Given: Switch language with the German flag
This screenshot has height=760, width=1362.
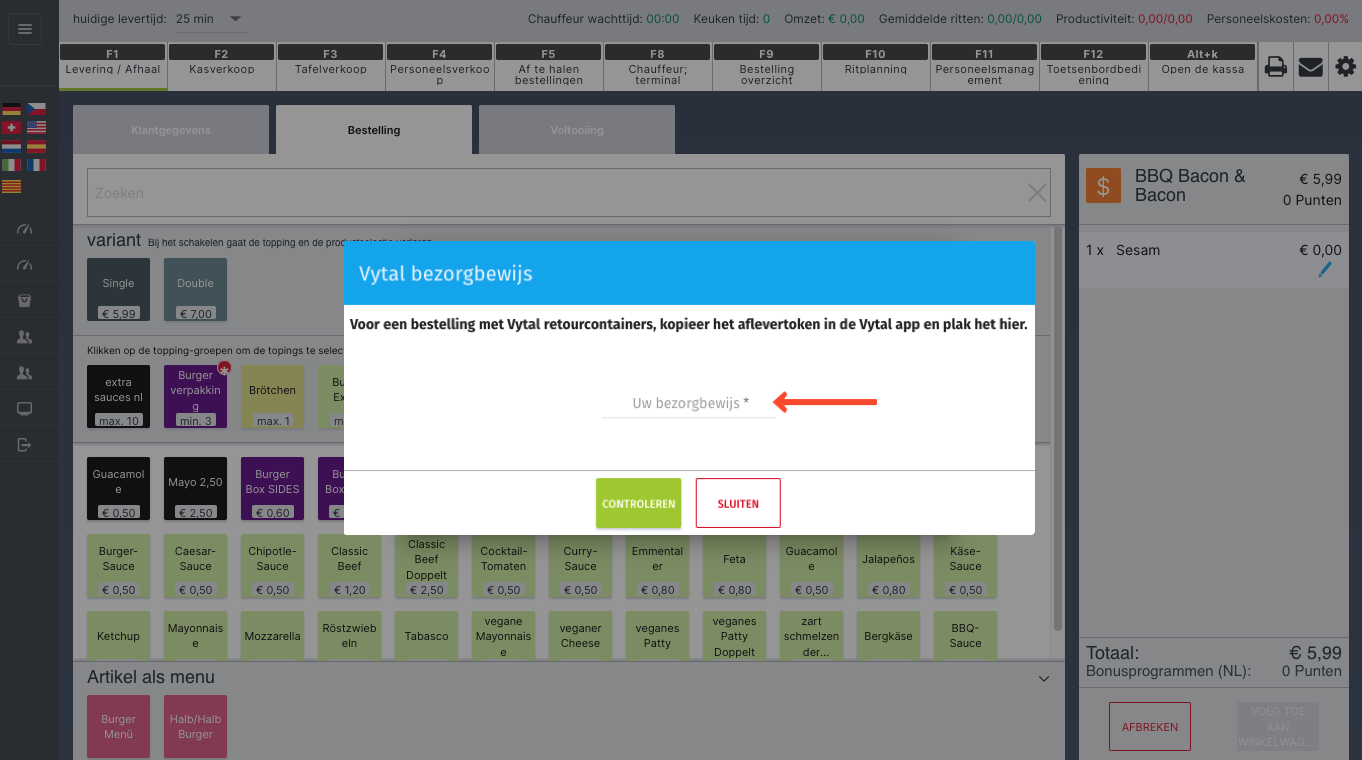Looking at the screenshot, I should 12,109.
